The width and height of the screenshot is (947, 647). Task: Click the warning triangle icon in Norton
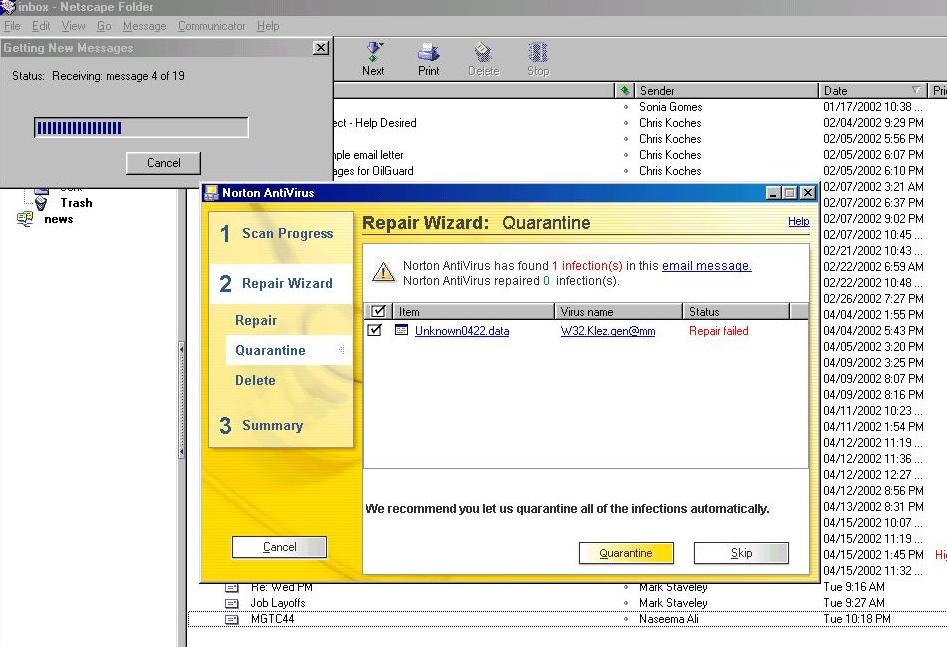pos(384,272)
